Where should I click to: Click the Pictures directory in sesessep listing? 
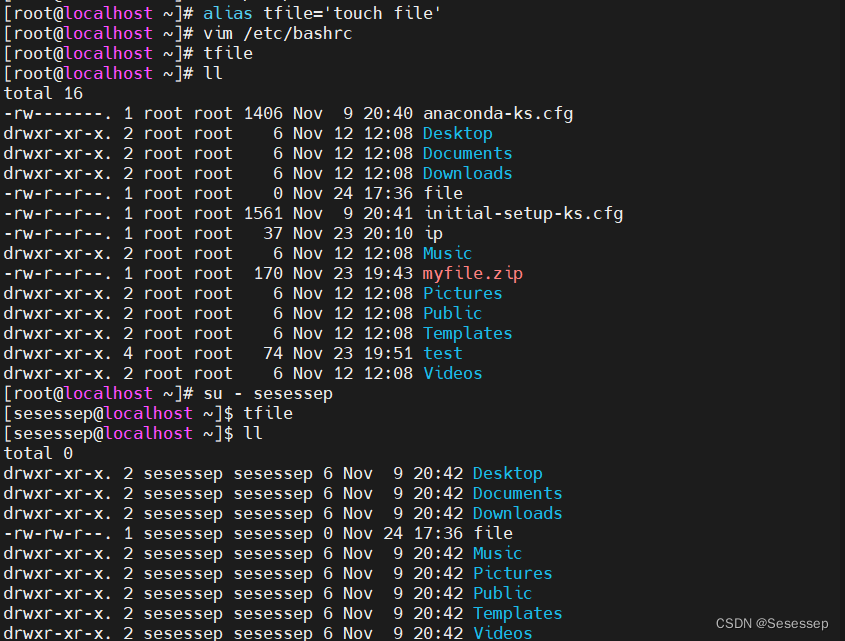pyautogui.click(x=512, y=573)
